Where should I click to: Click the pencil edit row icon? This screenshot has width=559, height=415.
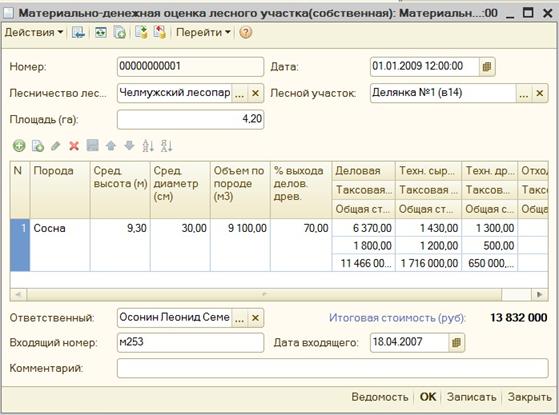pos(56,146)
